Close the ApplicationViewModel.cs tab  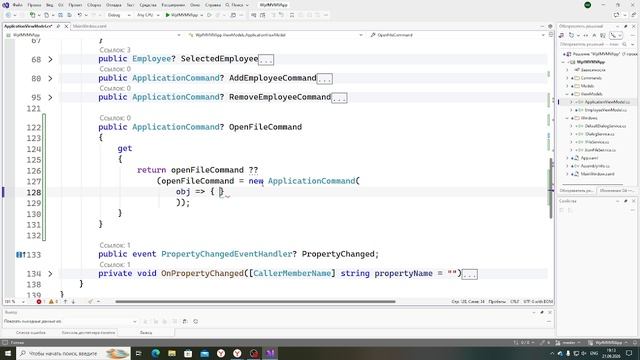tap(67, 26)
